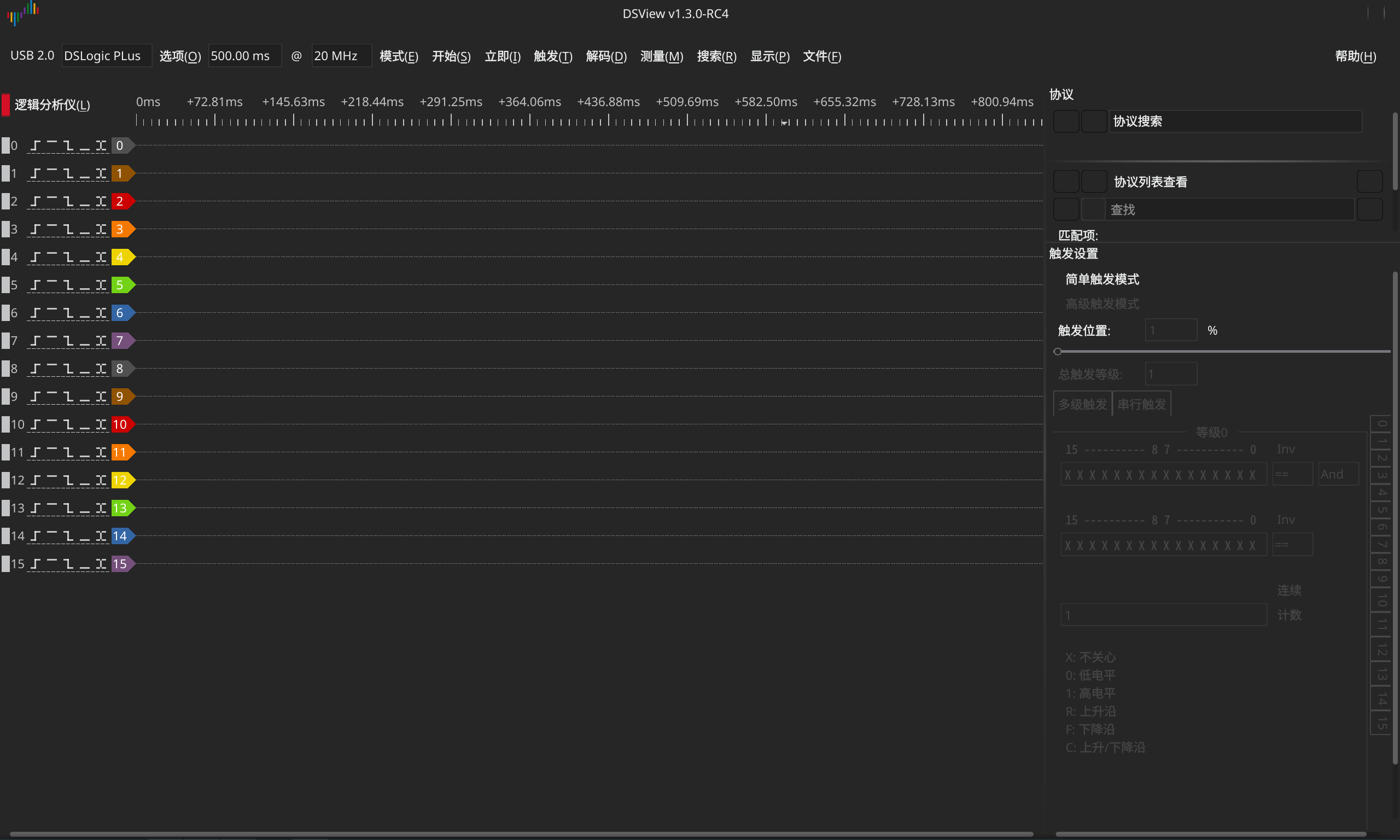Set rising edge trigger on channel 0
This screenshot has width=1400, height=840.
(35, 146)
